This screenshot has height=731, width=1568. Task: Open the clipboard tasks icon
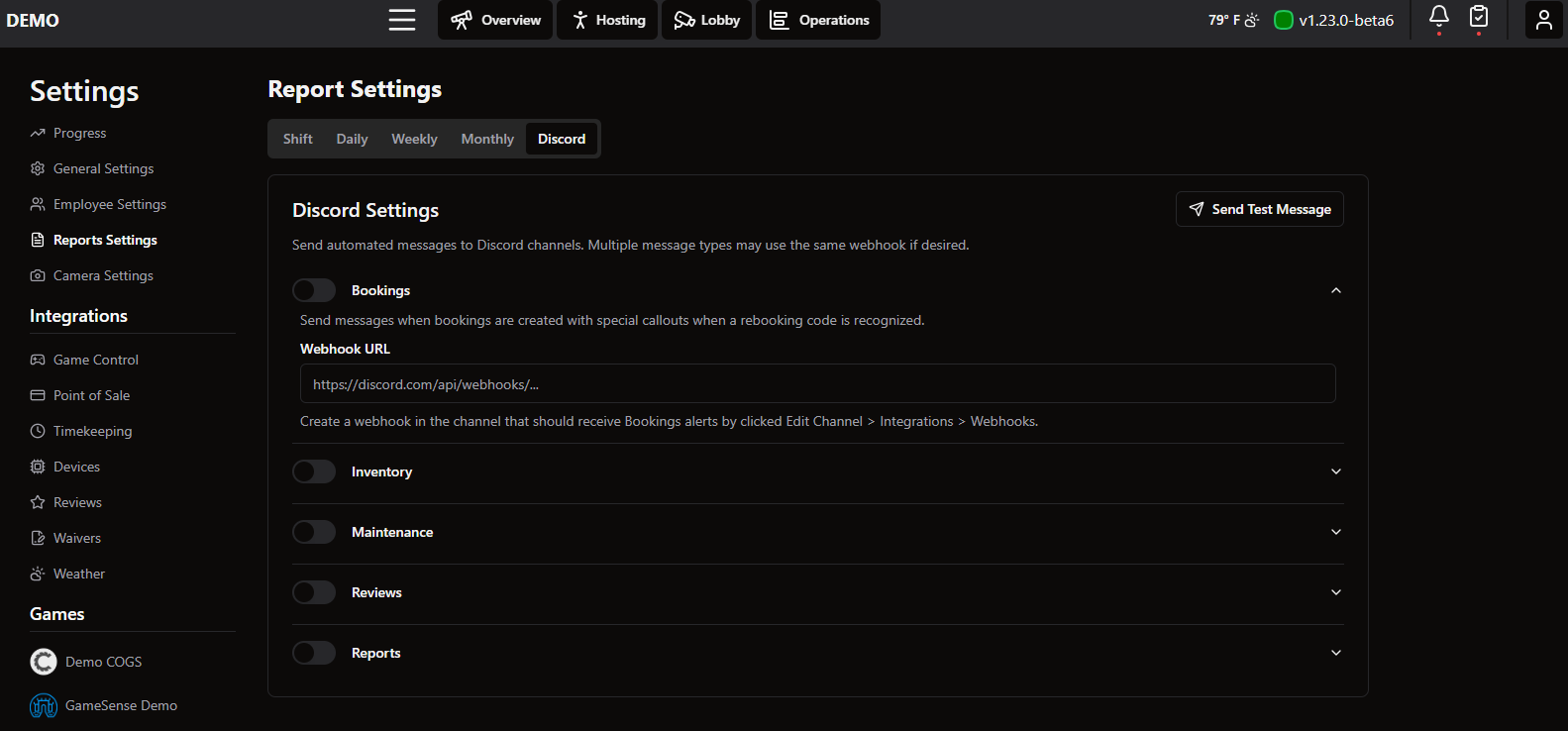pyautogui.click(x=1478, y=17)
